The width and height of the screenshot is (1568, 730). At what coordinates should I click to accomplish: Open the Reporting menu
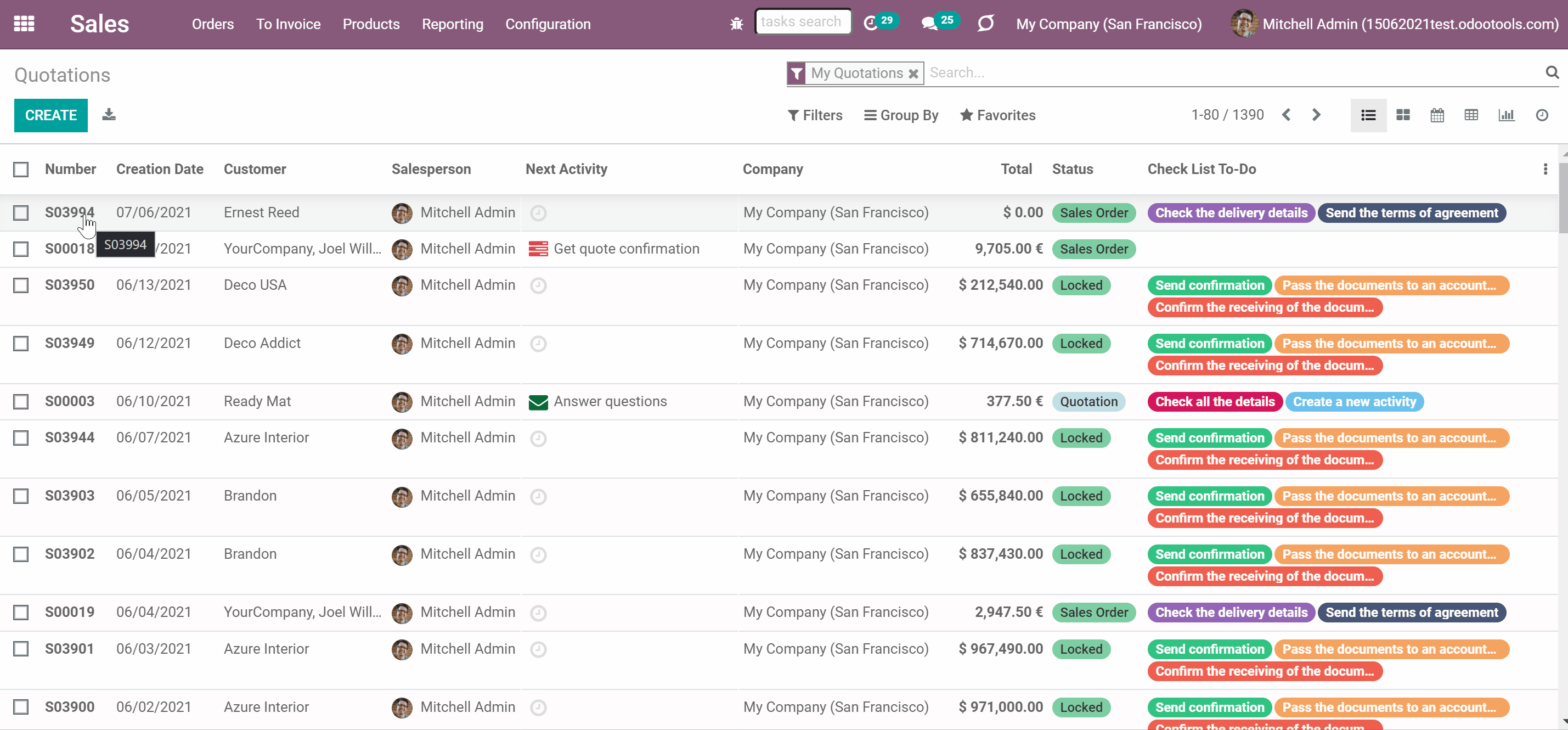pos(452,24)
